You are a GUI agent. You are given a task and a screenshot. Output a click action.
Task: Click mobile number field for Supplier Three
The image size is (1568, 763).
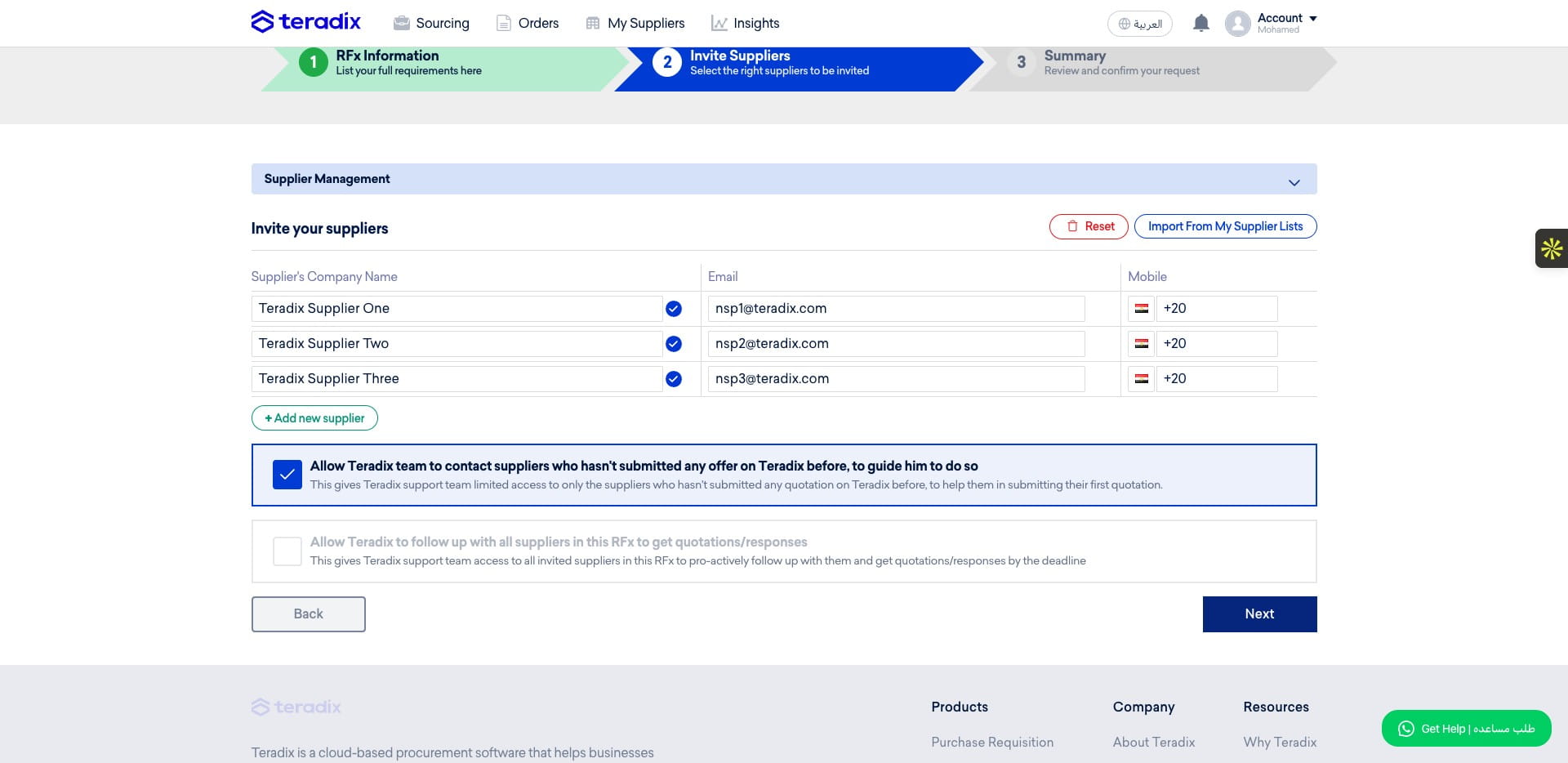1216,379
